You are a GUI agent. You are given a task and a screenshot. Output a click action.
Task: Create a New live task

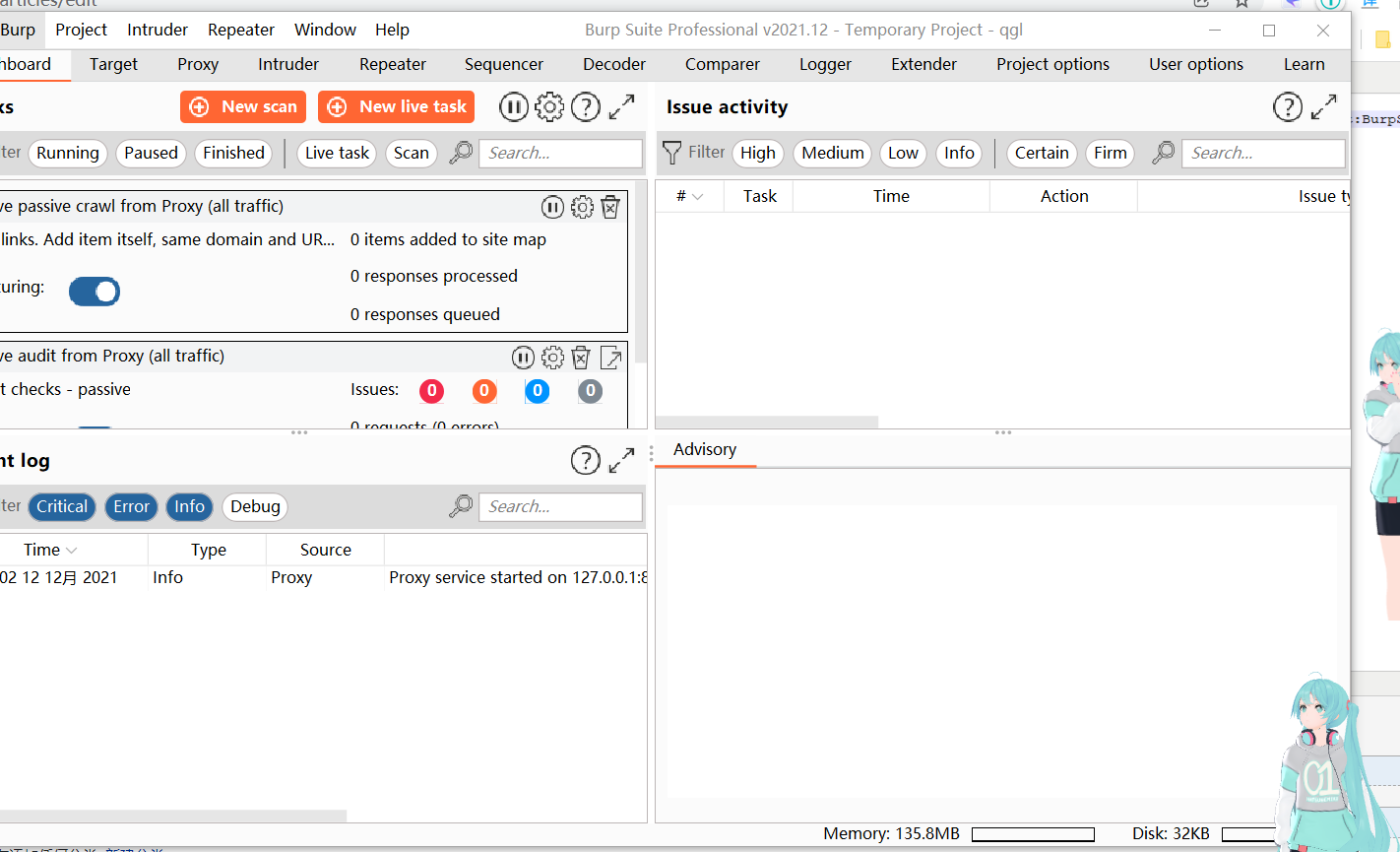396,106
